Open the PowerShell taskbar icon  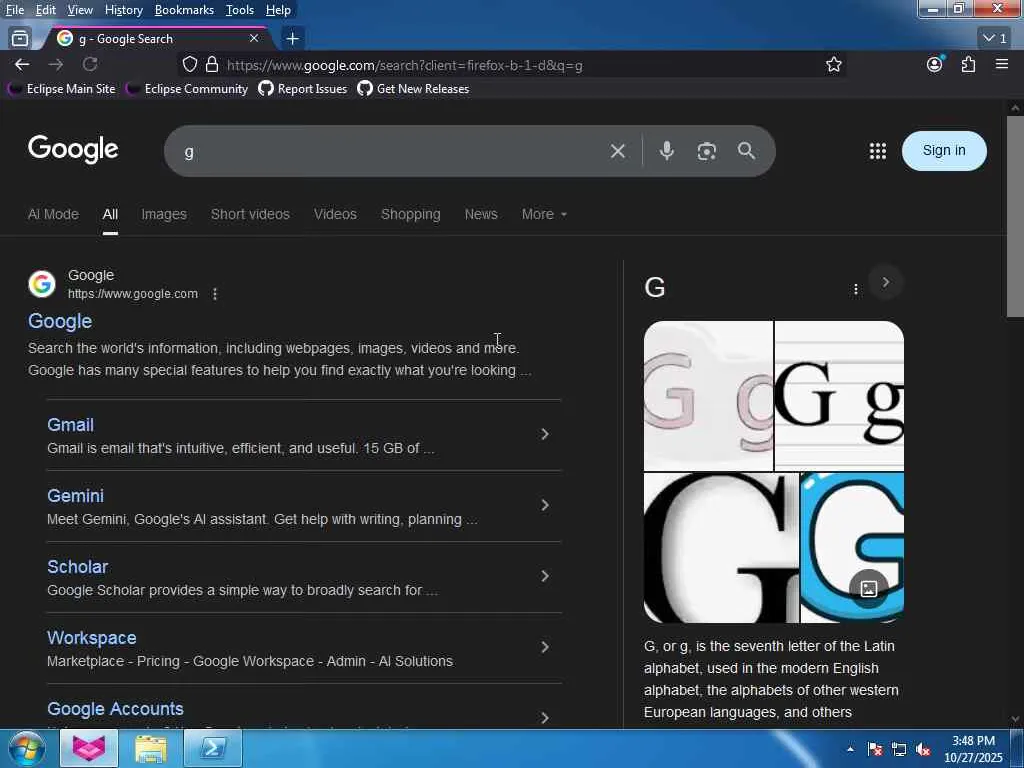213,748
